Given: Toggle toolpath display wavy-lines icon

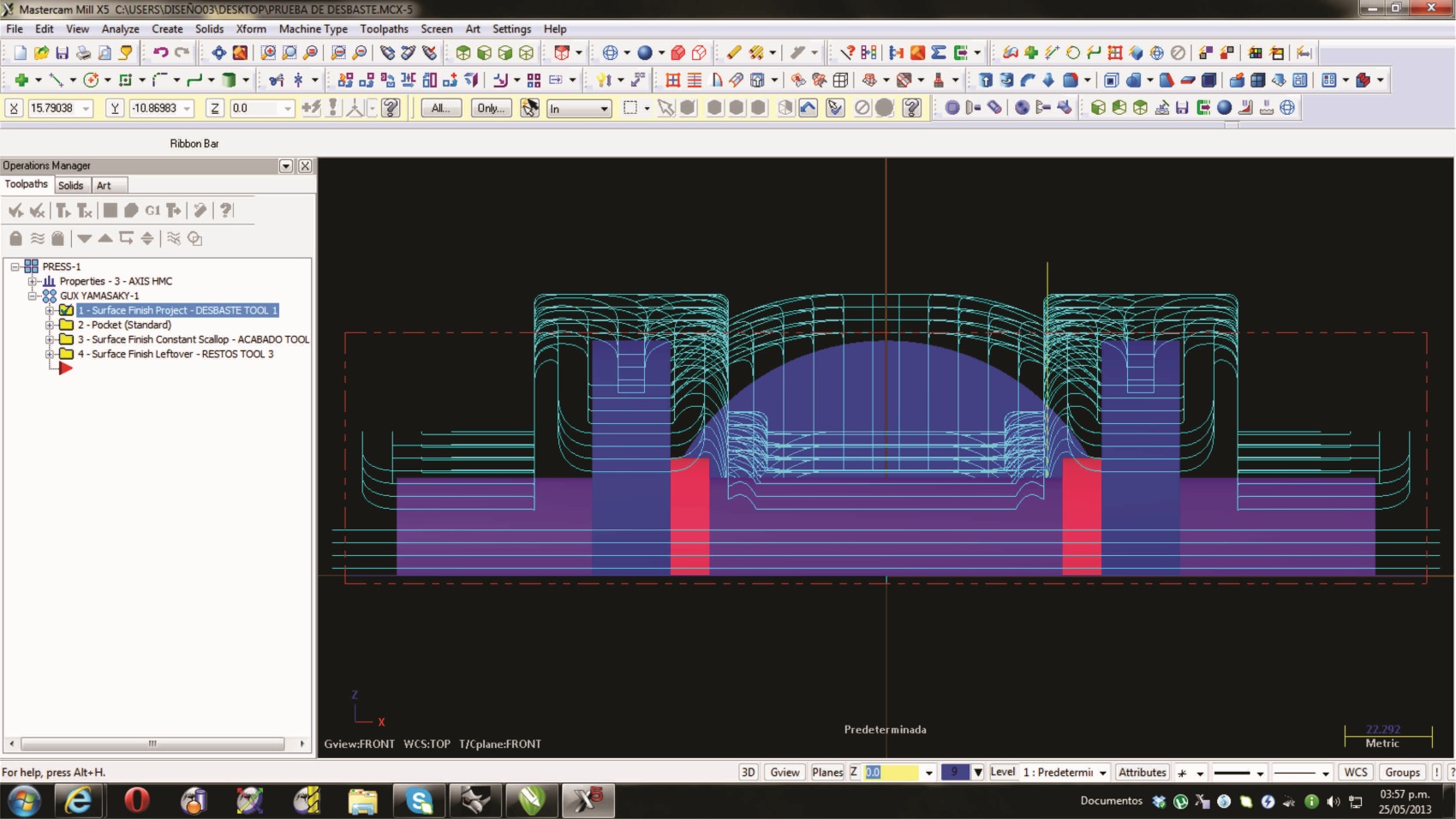Looking at the screenshot, I should coord(37,238).
